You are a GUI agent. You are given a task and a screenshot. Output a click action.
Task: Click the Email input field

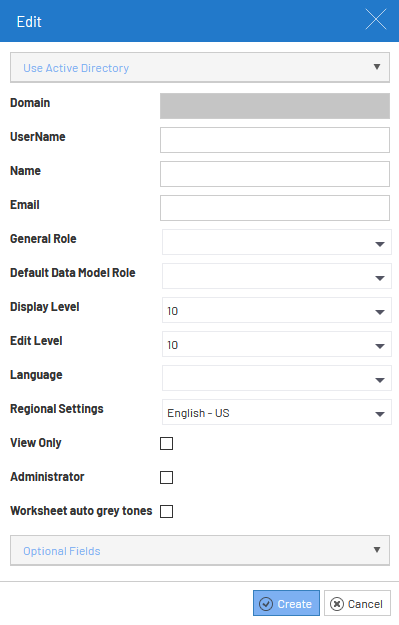tap(275, 208)
